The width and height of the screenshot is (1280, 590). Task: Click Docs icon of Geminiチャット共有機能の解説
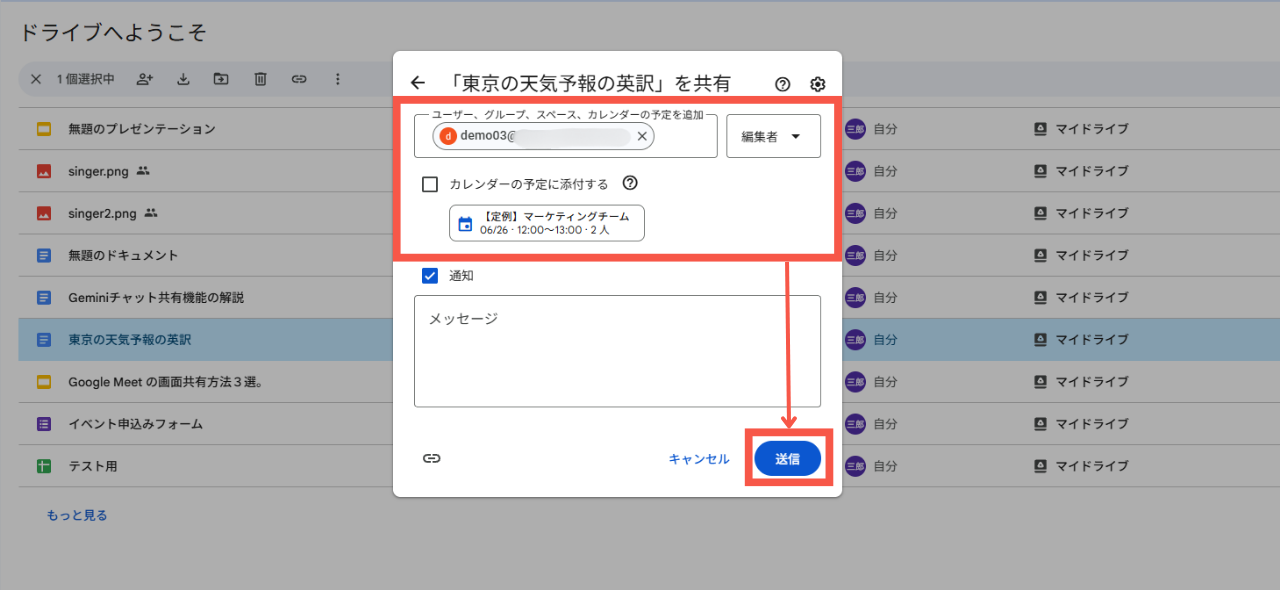click(x=44, y=297)
